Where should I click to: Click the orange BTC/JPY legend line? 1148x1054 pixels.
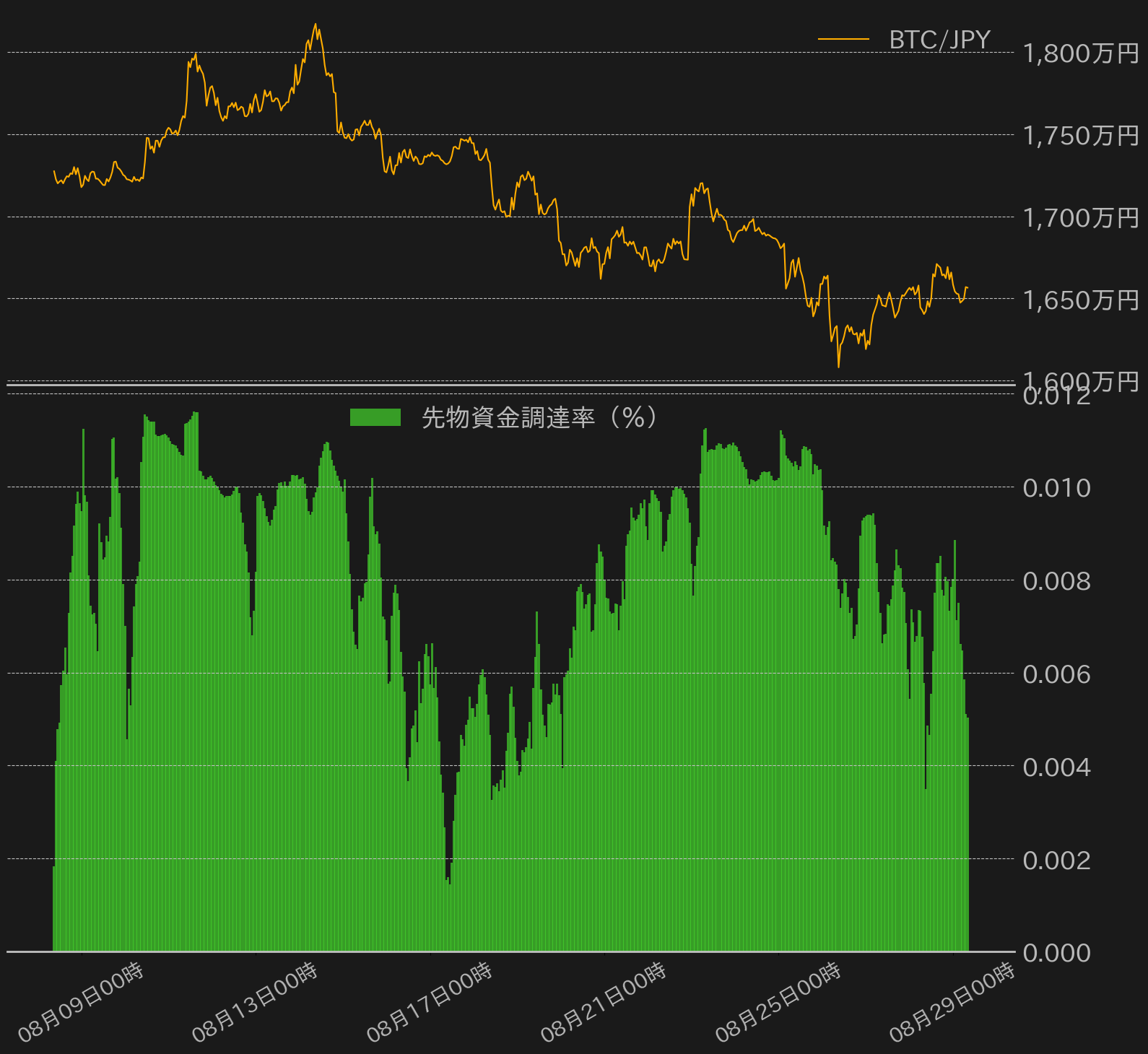coord(843,39)
